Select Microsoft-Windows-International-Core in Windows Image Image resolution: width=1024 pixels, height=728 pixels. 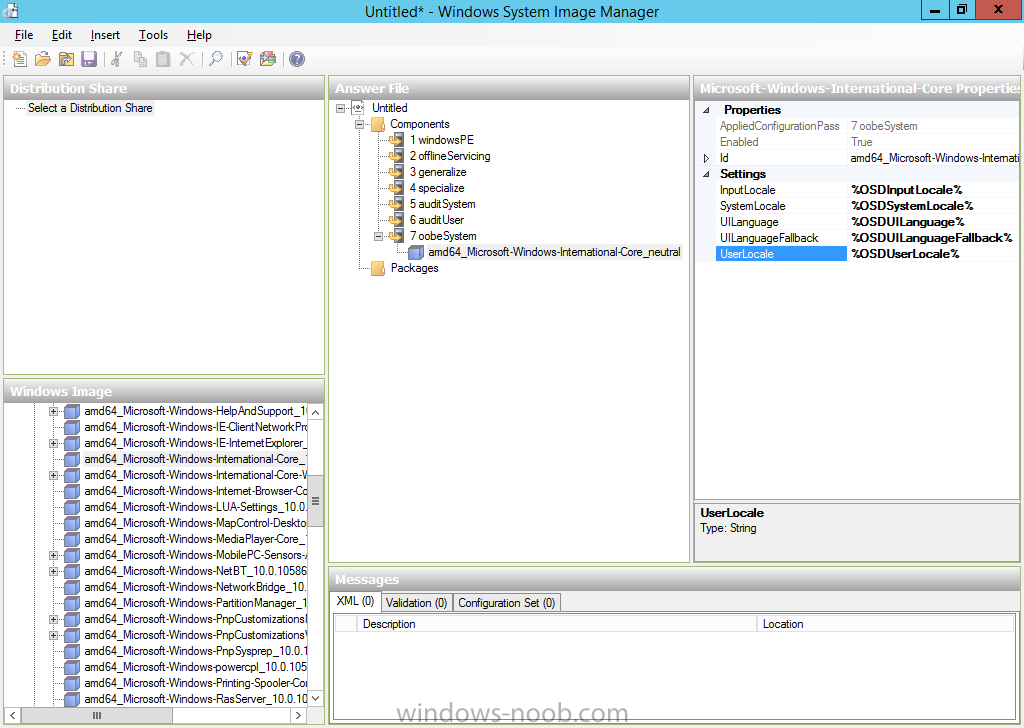pyautogui.click(x=195, y=459)
